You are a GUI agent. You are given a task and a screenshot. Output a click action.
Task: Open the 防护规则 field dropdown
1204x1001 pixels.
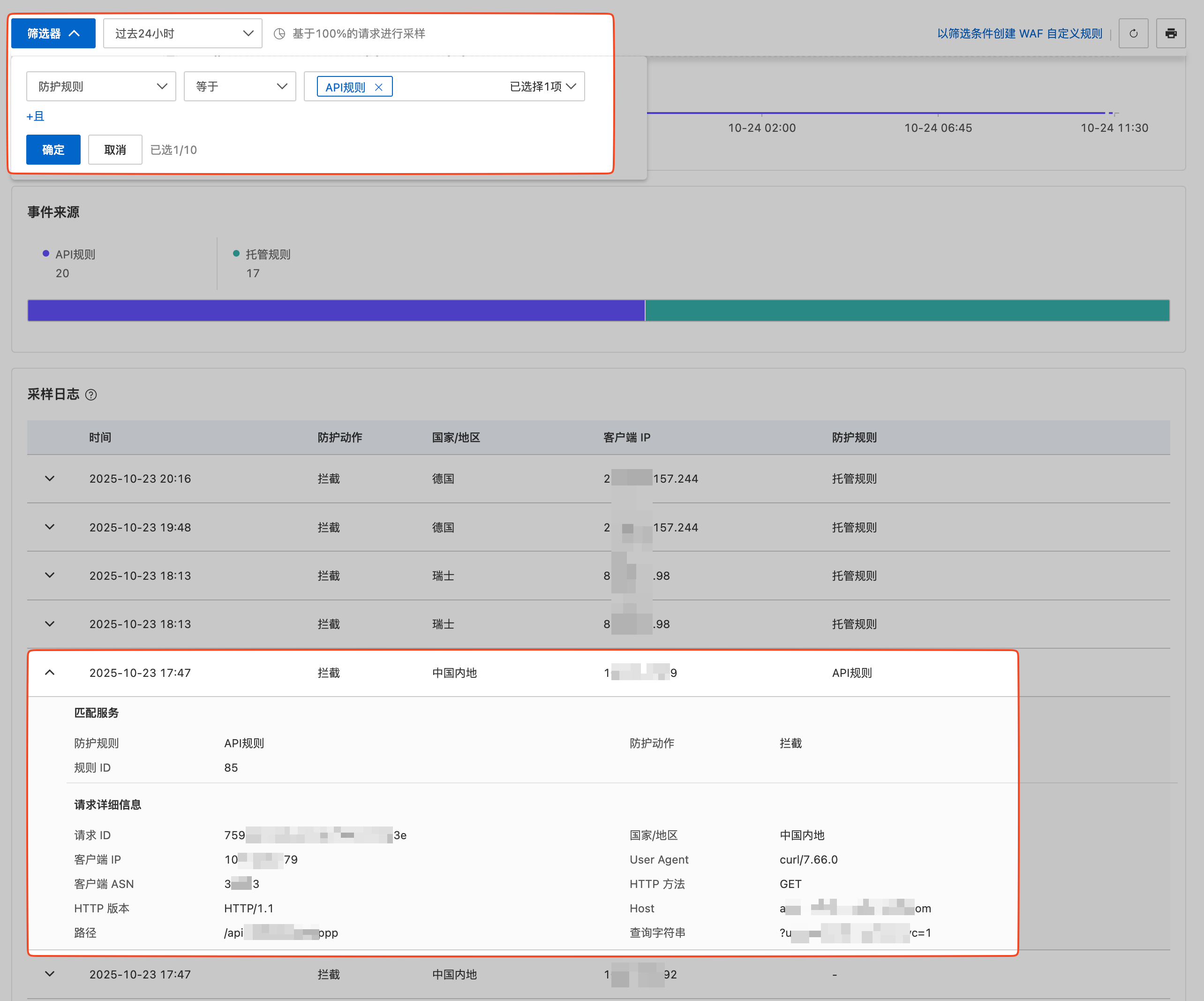pyautogui.click(x=101, y=87)
